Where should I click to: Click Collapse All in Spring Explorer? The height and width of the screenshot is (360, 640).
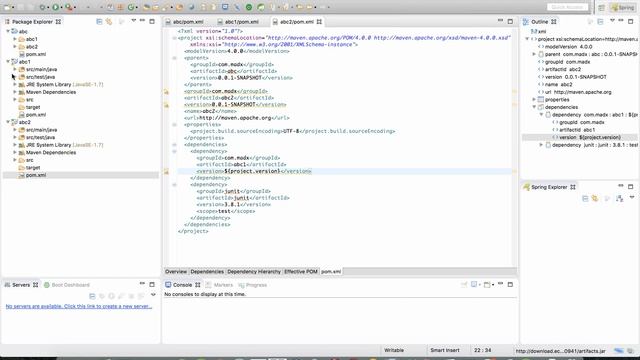click(585, 199)
